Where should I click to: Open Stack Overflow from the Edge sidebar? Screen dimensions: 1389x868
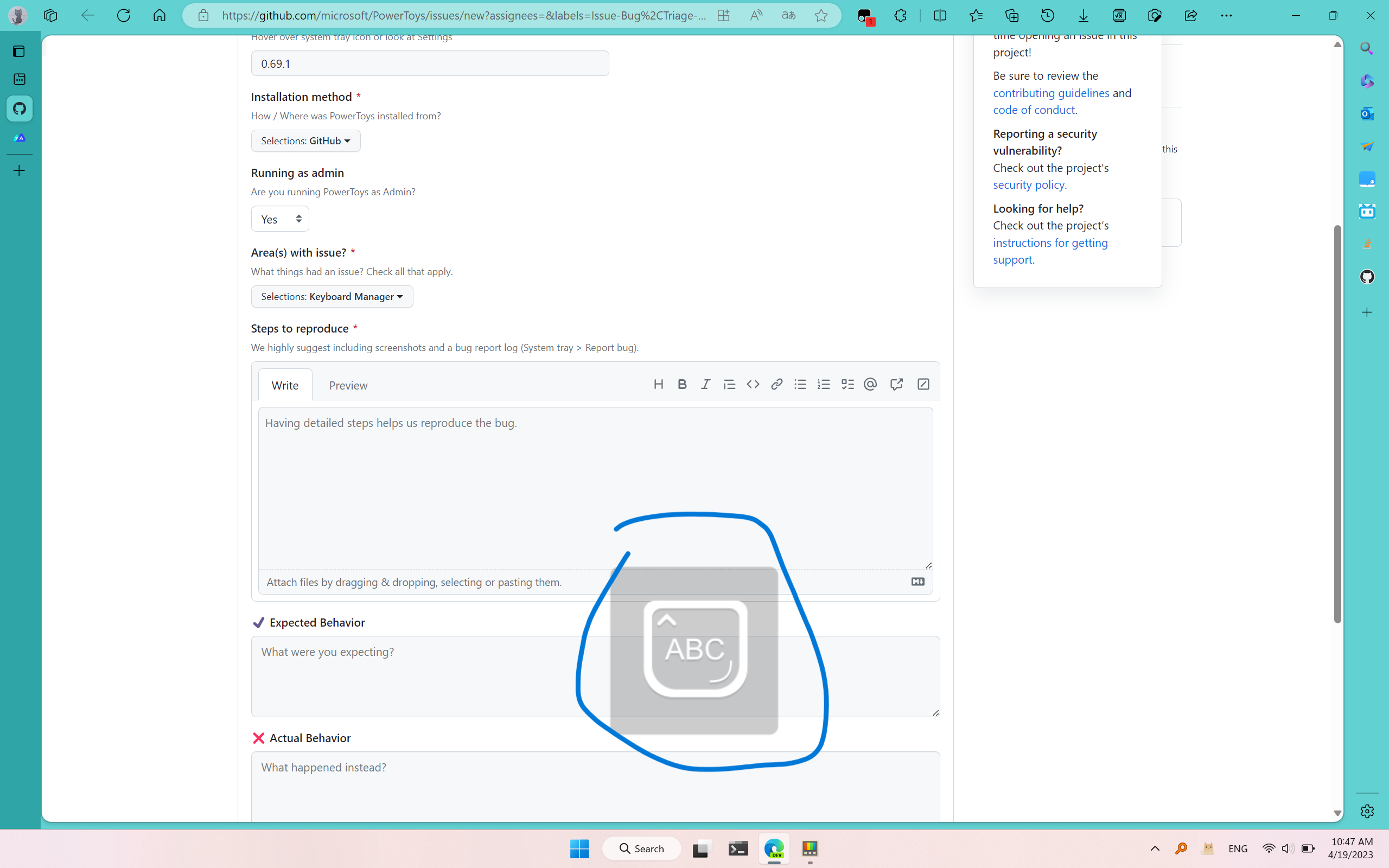pos(1367,244)
